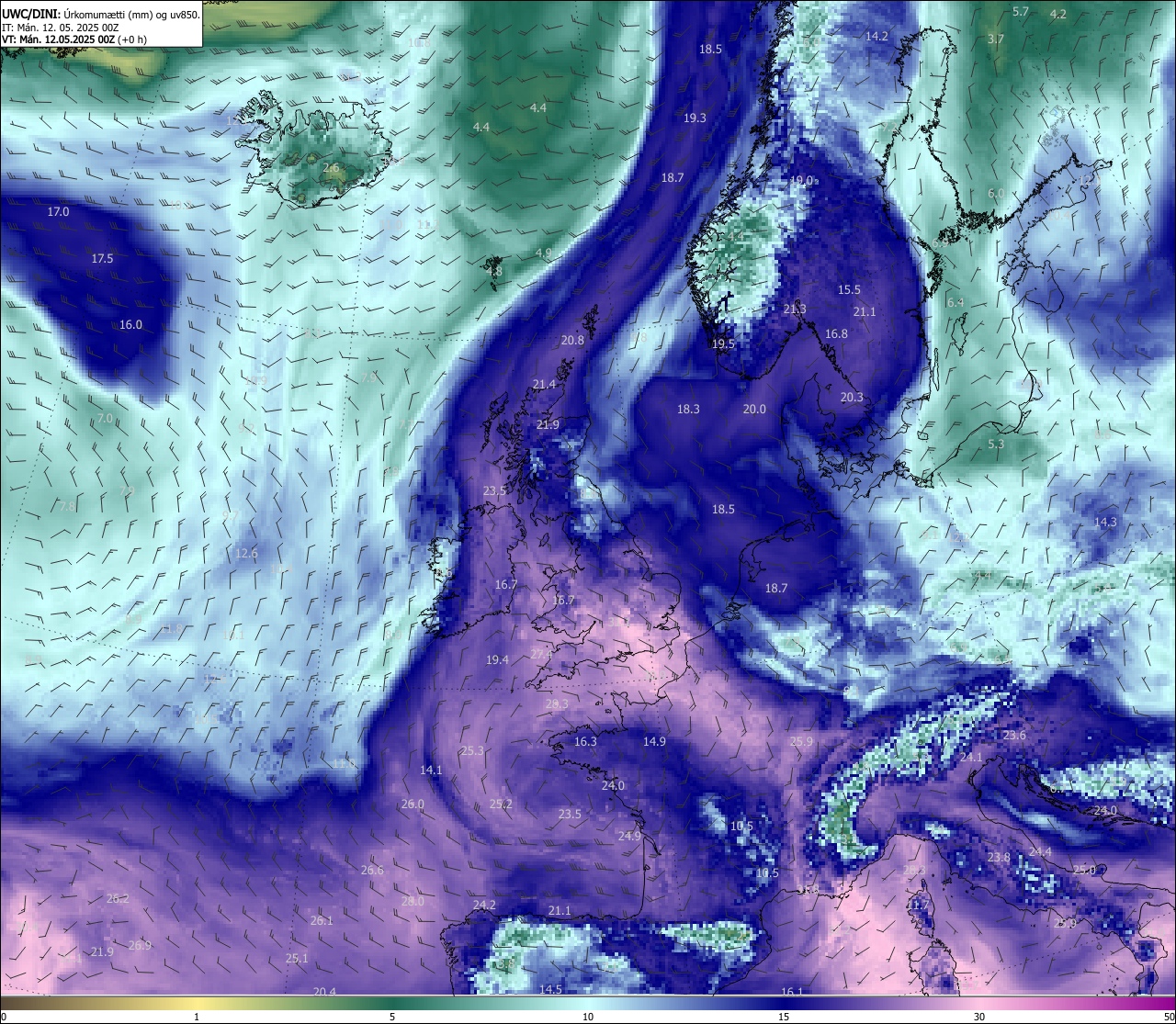Click the 14.5 value label
Screen dimensions: 1176x1024
550,990
